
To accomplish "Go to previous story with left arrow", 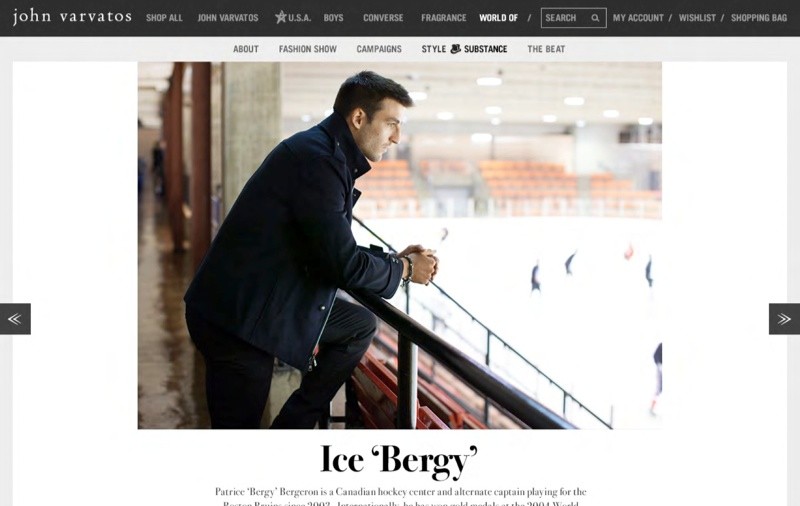I will pyautogui.click(x=15, y=319).
